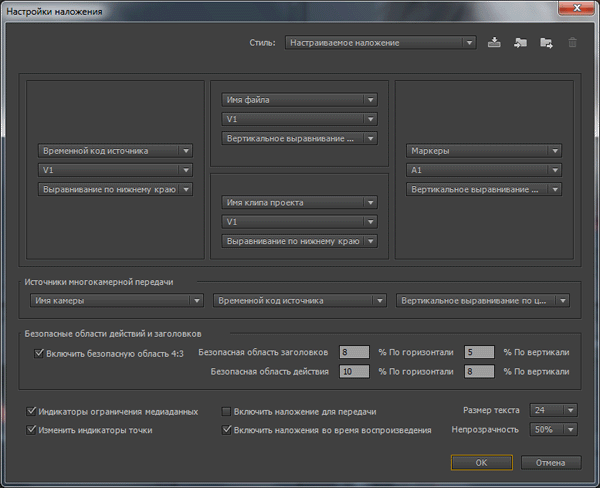Open Вертикальное выравнивание dropdown under Маркеры panel
Image resolution: width=600 pixels, height=488 pixels.
(484, 189)
